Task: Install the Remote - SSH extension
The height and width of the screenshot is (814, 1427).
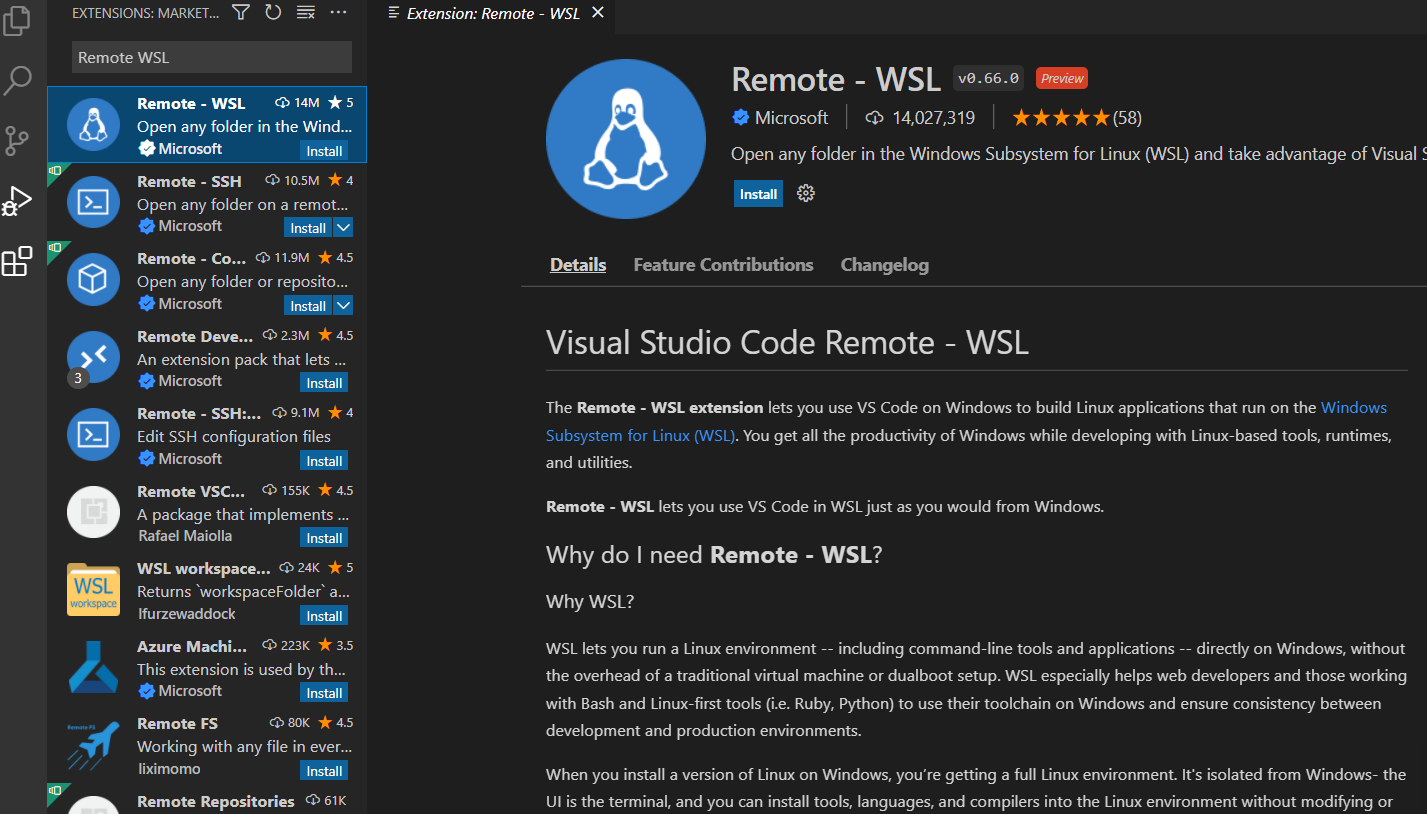Action: (x=308, y=228)
